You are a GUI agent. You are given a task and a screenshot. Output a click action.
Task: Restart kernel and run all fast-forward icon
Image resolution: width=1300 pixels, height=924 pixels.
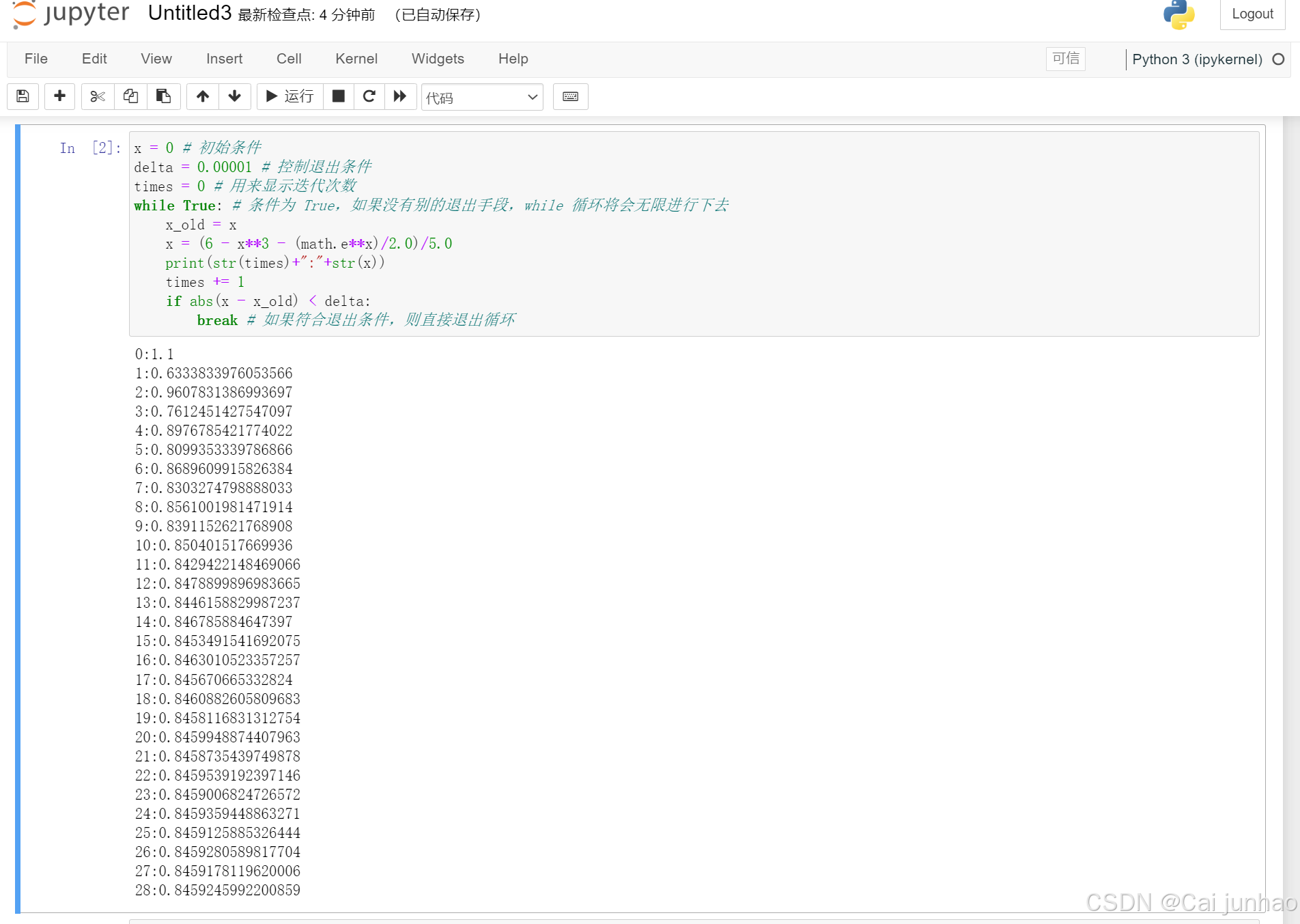400,96
